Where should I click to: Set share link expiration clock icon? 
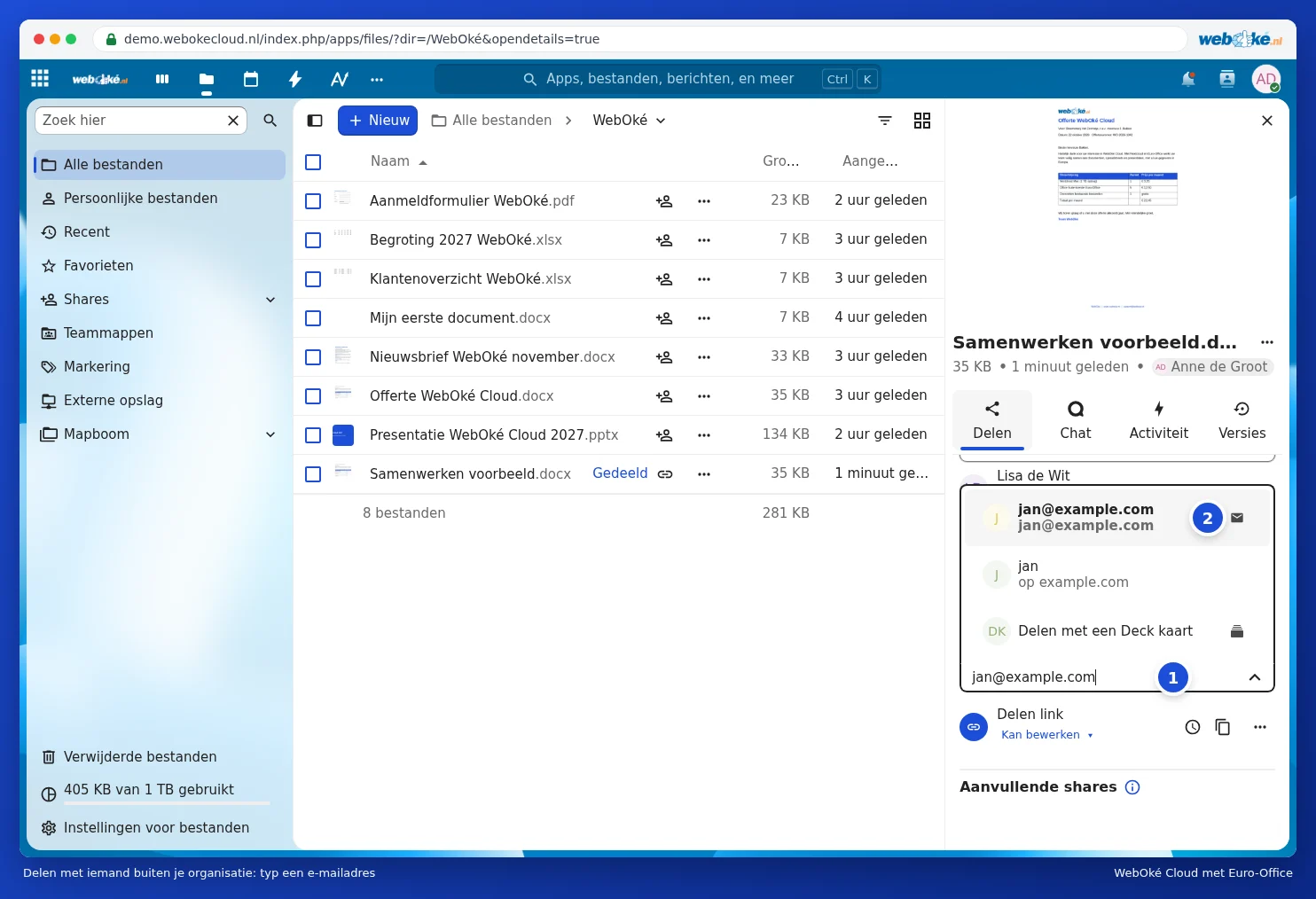pos(1193,727)
